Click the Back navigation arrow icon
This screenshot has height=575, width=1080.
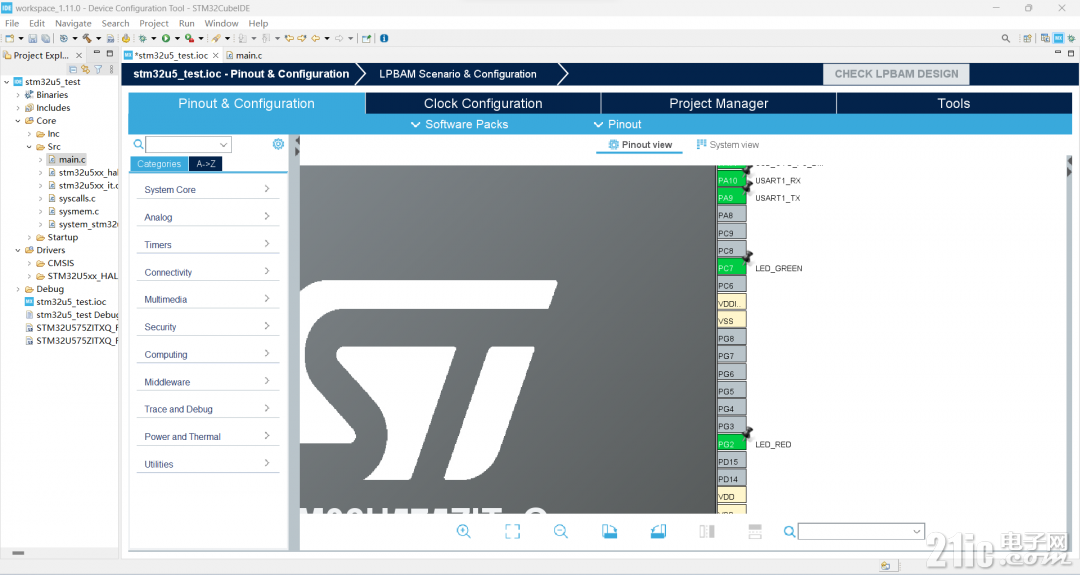pyautogui.click(x=315, y=39)
